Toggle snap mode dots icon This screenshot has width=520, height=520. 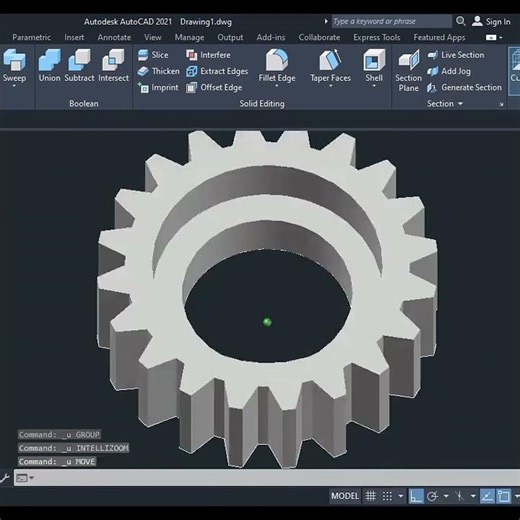point(387,496)
